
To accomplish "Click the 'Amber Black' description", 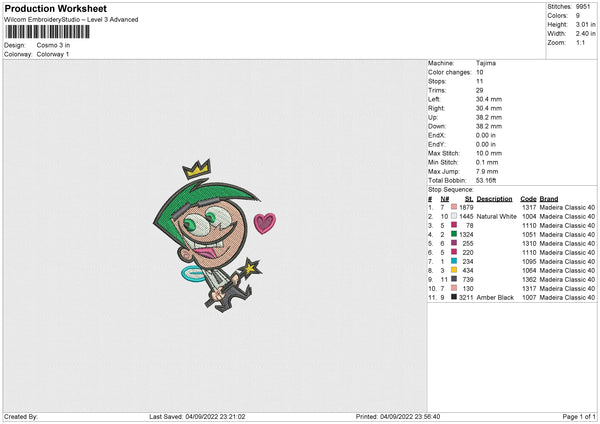I will (495, 298).
